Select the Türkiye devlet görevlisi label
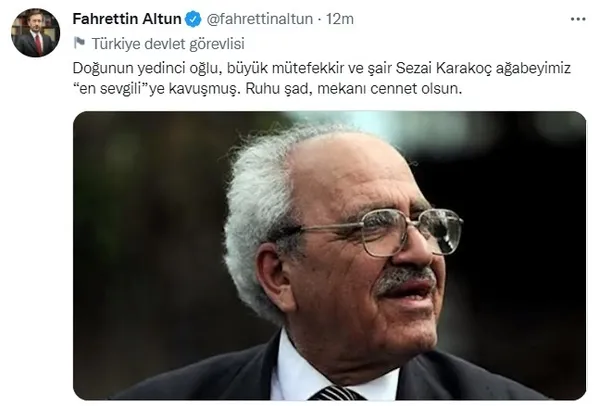This screenshot has height=406, width=600. click(x=168, y=44)
